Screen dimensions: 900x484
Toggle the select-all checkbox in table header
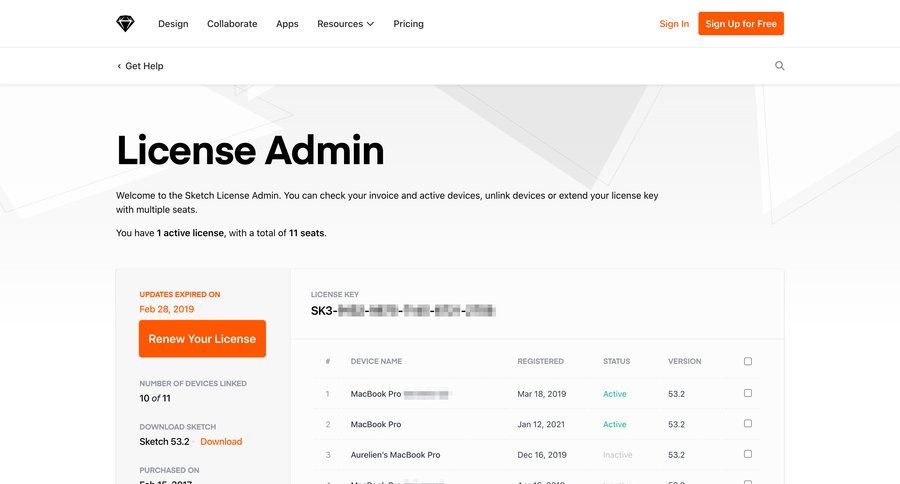tap(748, 361)
